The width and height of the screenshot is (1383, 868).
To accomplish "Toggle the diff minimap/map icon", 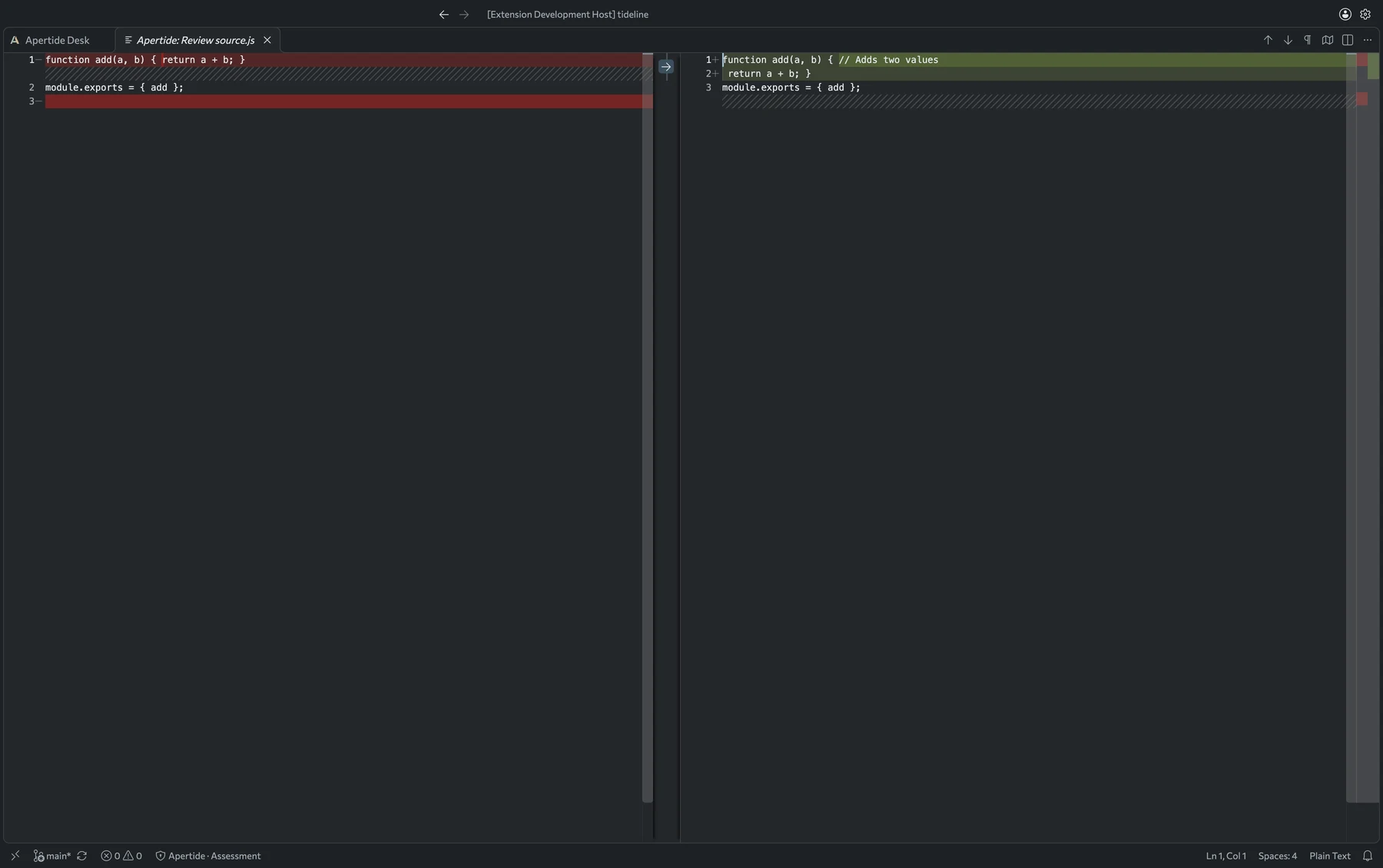I will (1328, 40).
